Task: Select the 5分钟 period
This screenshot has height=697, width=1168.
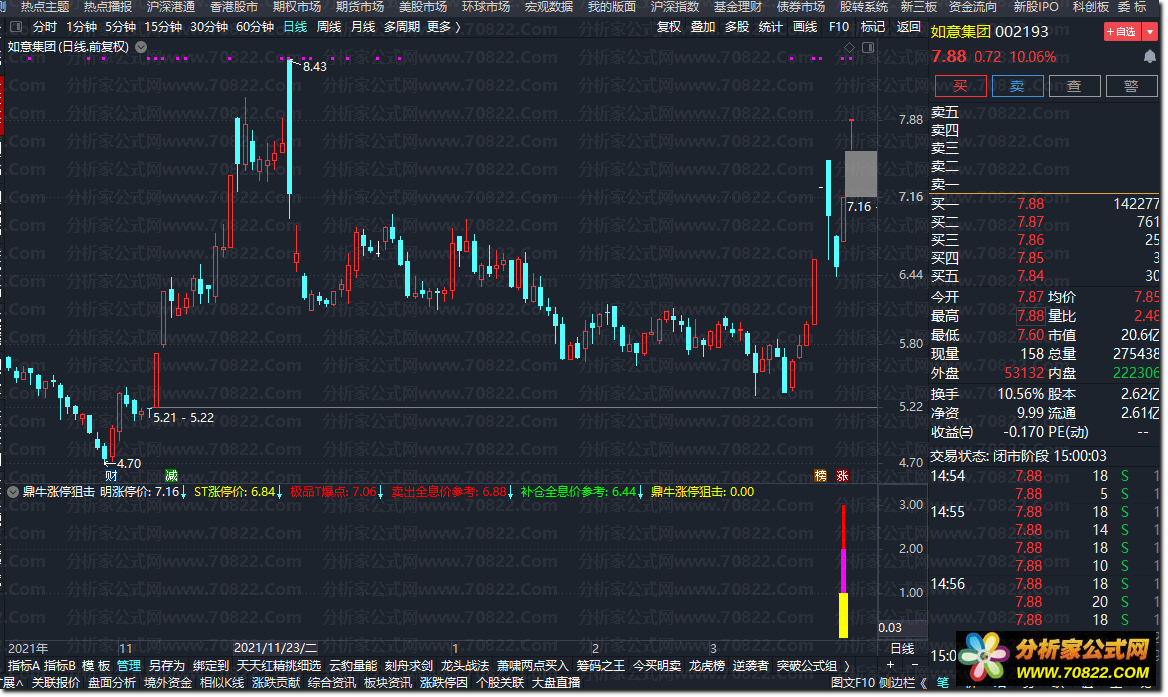Action: (x=120, y=27)
